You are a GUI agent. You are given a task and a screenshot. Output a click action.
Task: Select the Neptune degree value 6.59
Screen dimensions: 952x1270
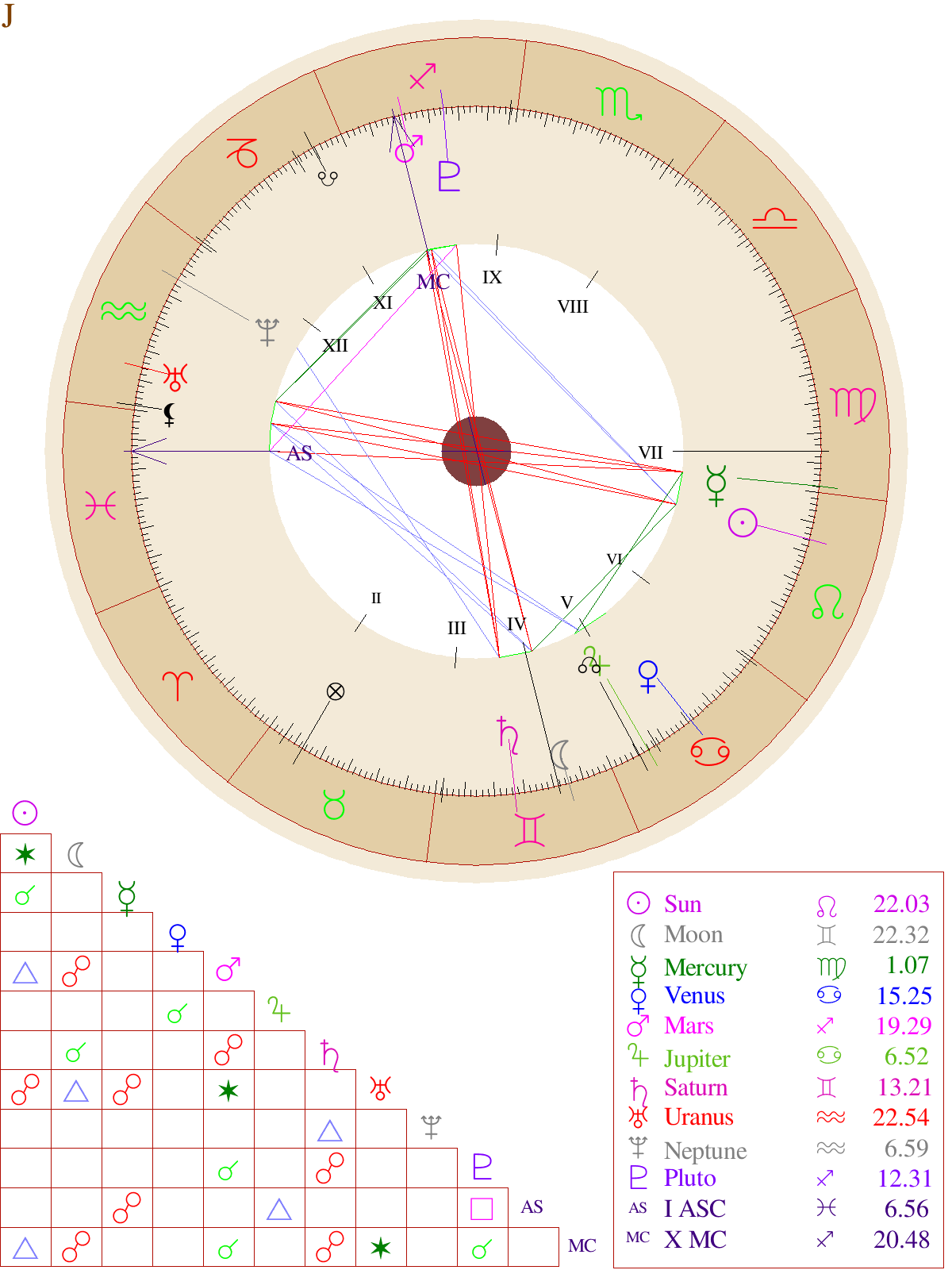pyautogui.click(x=907, y=1149)
